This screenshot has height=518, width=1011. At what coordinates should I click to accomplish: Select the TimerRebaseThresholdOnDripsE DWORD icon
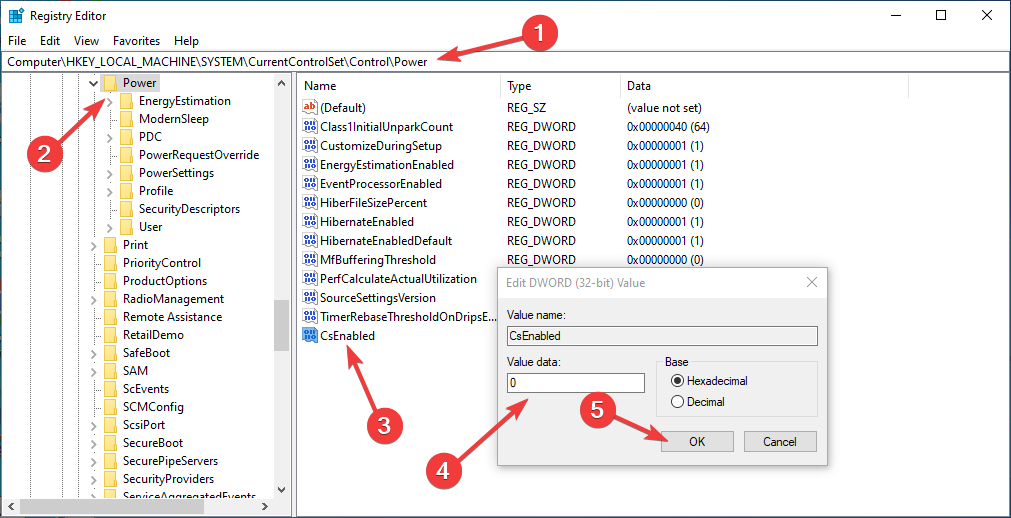(x=310, y=317)
